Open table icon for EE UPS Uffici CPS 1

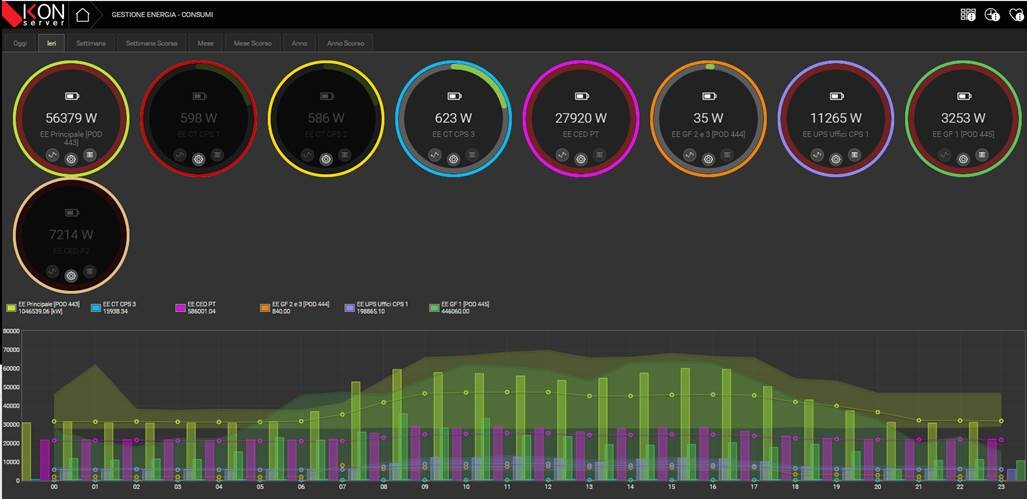point(853,155)
